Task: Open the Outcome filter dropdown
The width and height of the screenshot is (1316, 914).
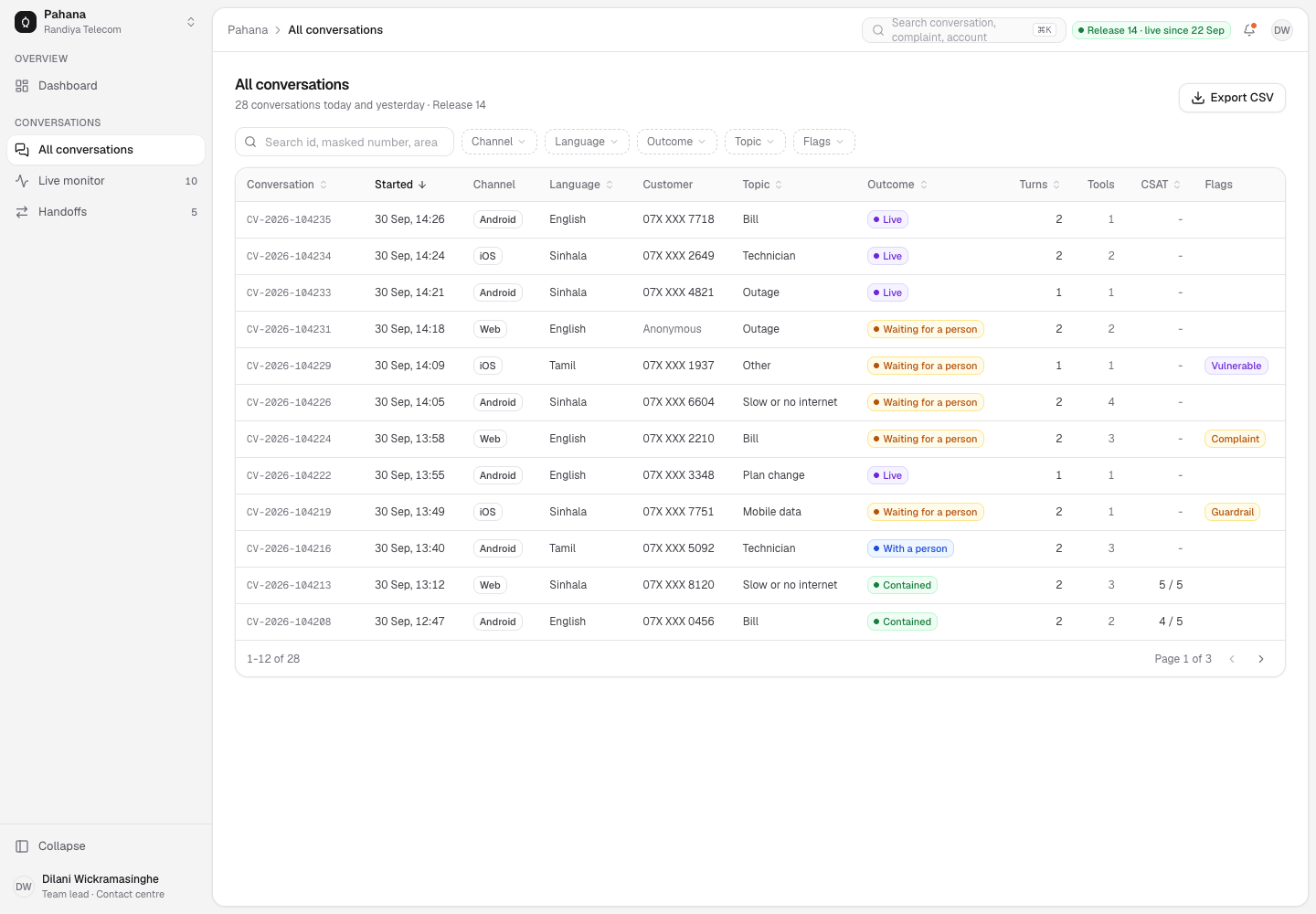Action: point(677,142)
